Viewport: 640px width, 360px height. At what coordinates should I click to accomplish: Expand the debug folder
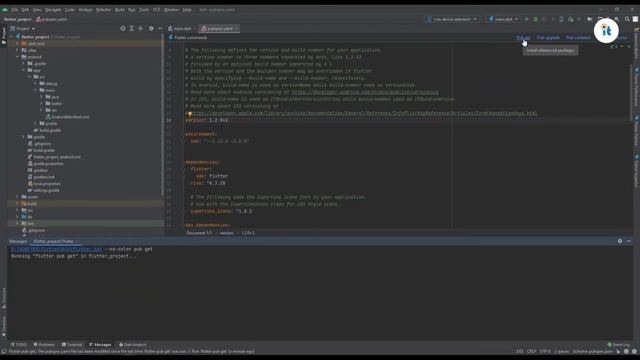(x=36, y=84)
